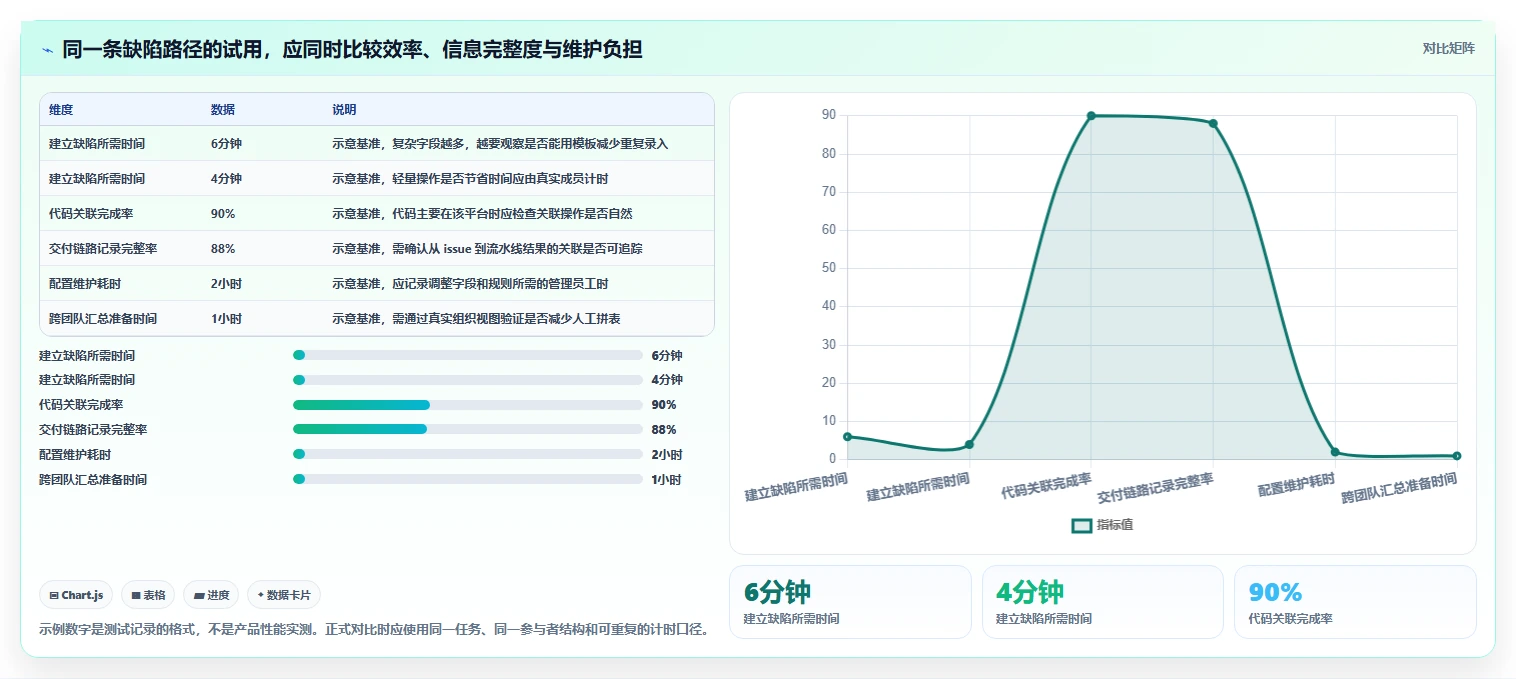Viewport: 1516px width, 679px height.
Task: Open the 6分钟 data card
Action: click(x=850, y=602)
